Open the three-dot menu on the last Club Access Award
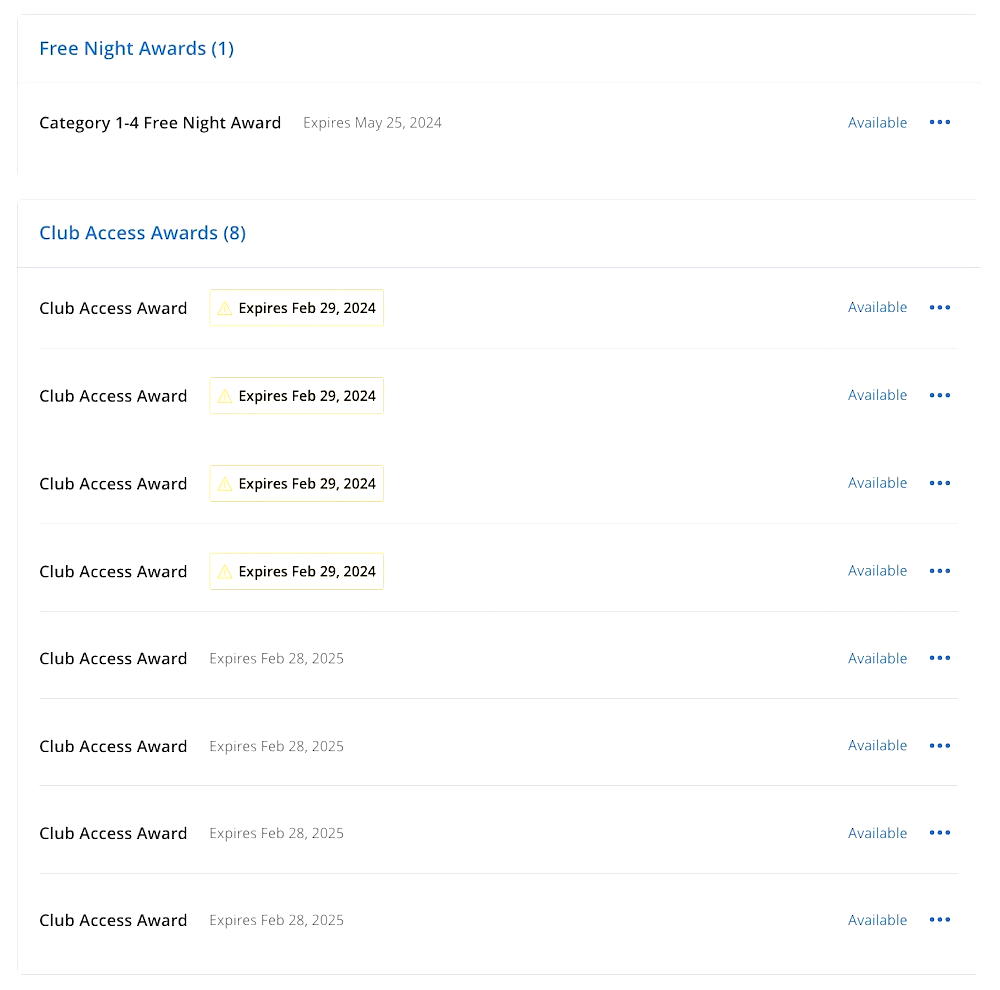The height and width of the screenshot is (990, 1000). 939,919
